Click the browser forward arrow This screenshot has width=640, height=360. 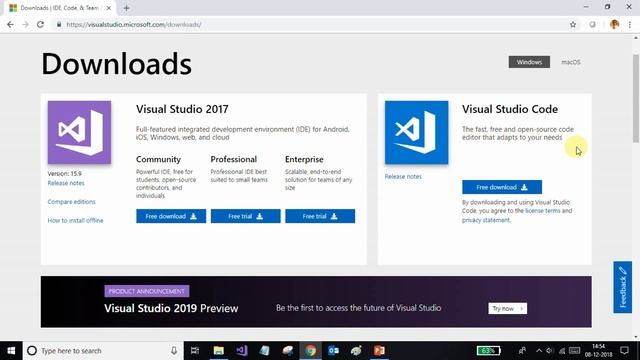click(x=25, y=24)
